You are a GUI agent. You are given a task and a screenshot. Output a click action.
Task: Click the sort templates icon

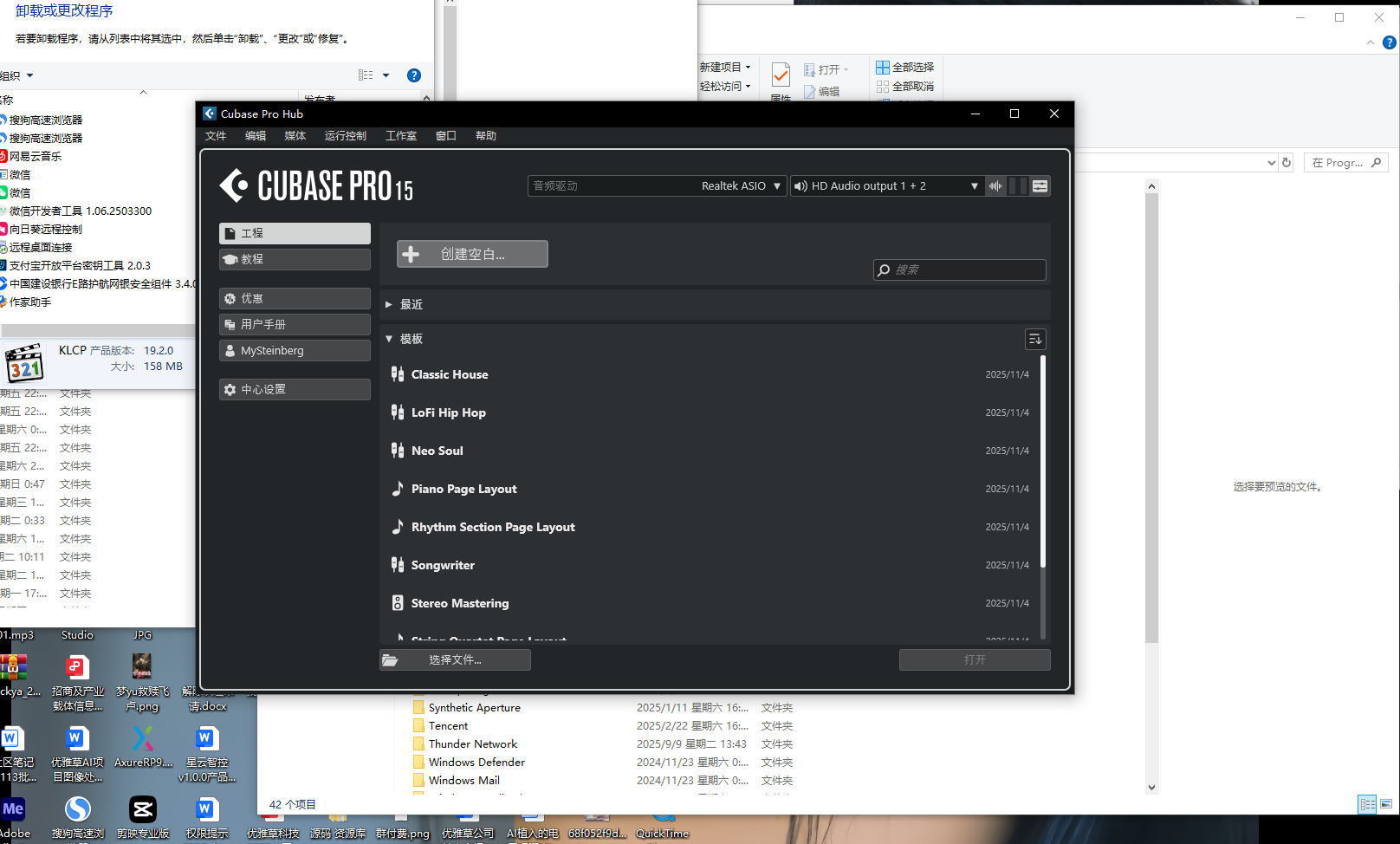pyautogui.click(x=1035, y=339)
